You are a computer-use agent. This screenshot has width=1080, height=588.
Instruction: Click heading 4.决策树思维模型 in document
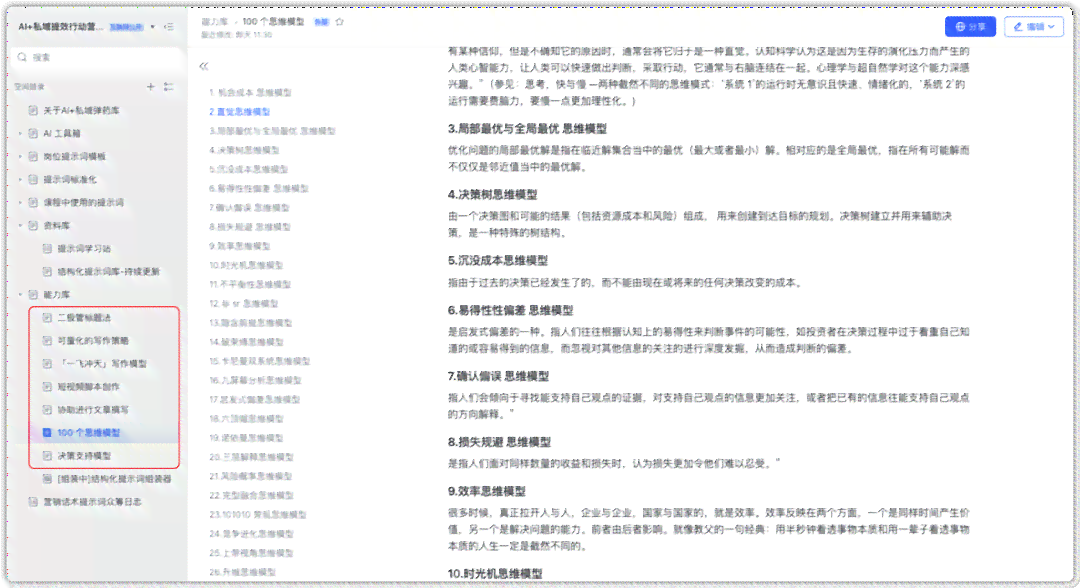(x=492, y=195)
